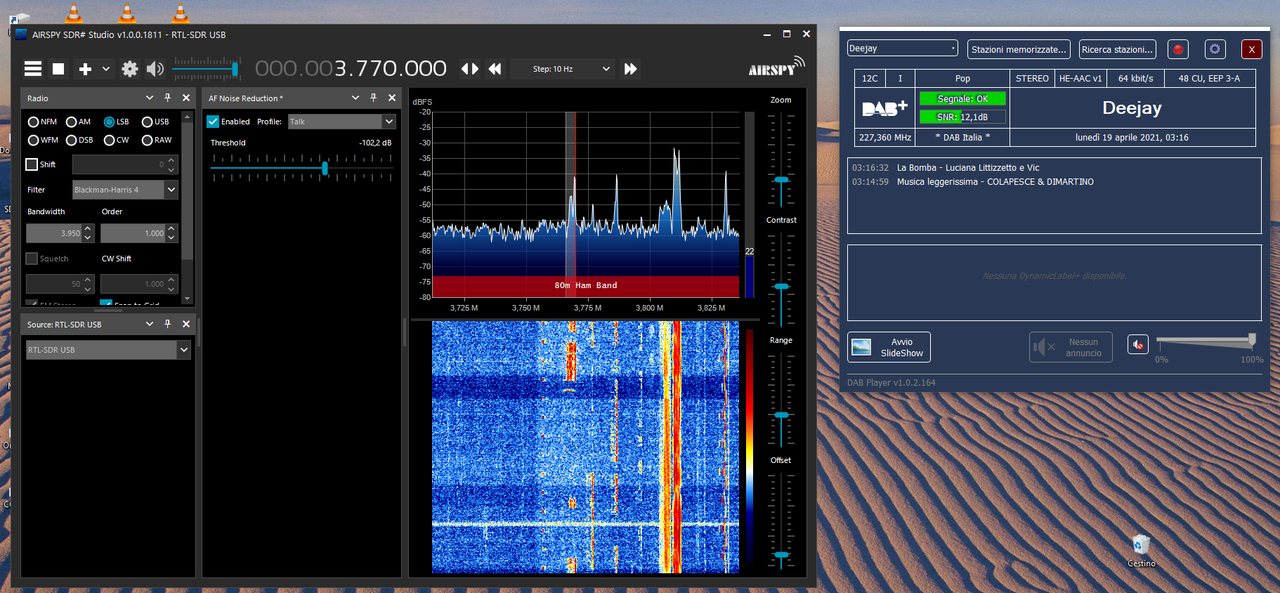
Task: Open the SDR# hamburger main menu
Action: pos(33,69)
